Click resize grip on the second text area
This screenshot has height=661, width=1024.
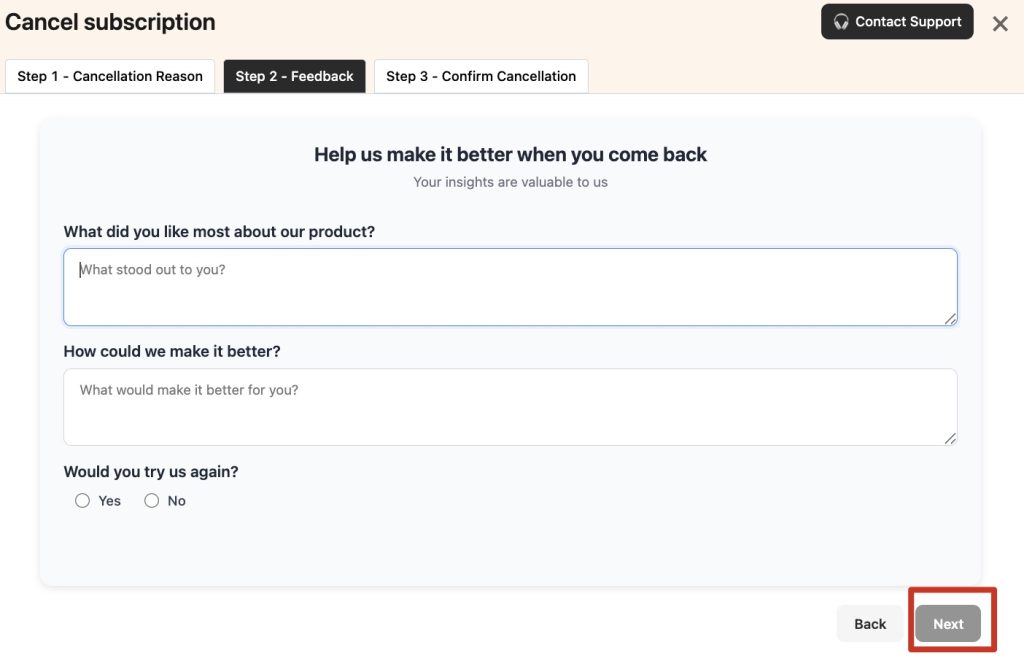(x=950, y=439)
